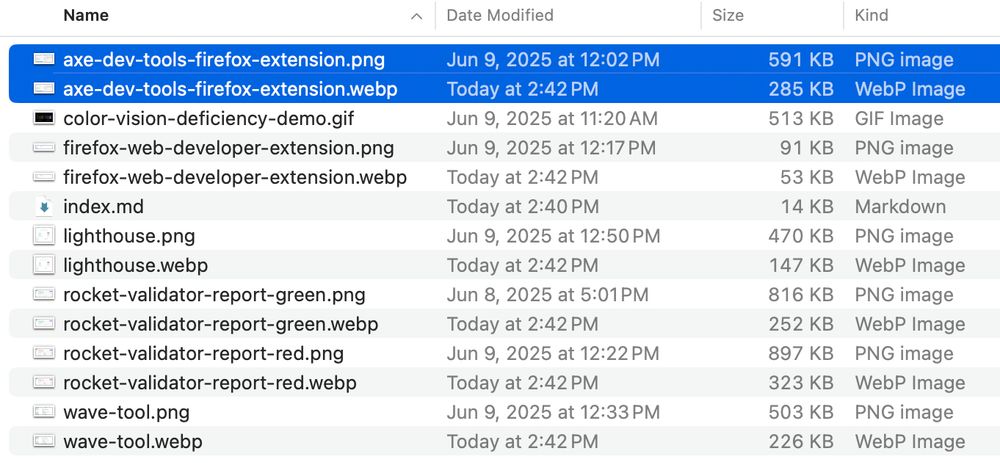Viewport: 1000px width, 463px height.
Task: Click the date Jun 9, 2025 at 12:22 PM
Action: [x=553, y=353]
